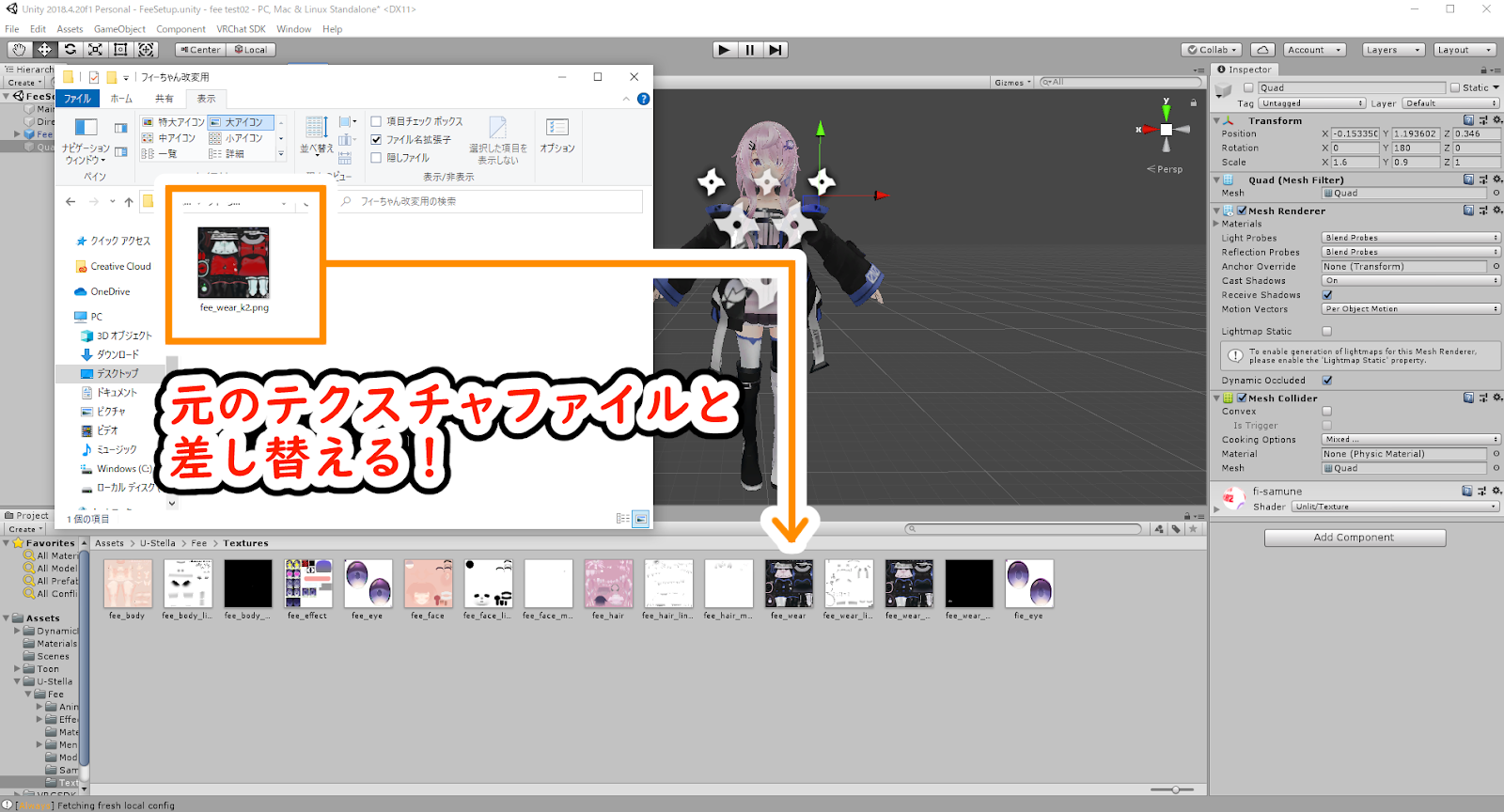Open the Layer dropdown showing Default
This screenshot has height=812, width=1504.
(x=1450, y=103)
